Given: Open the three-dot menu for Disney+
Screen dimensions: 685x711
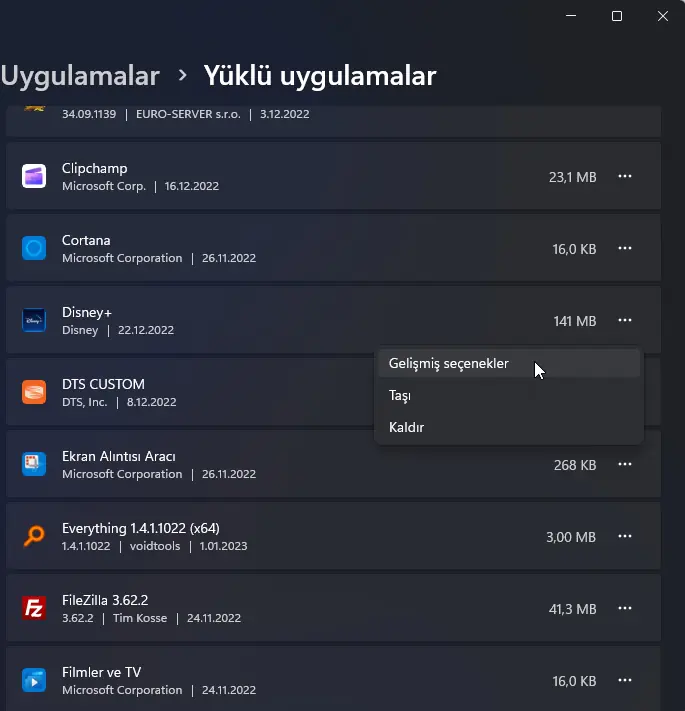Looking at the screenshot, I should pyautogui.click(x=625, y=320).
